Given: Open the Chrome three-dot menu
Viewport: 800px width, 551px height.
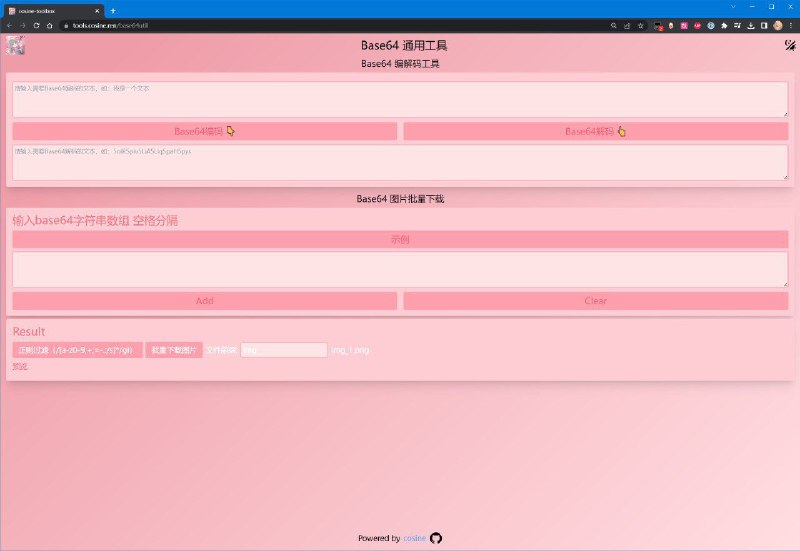Looking at the screenshot, I should 790,25.
